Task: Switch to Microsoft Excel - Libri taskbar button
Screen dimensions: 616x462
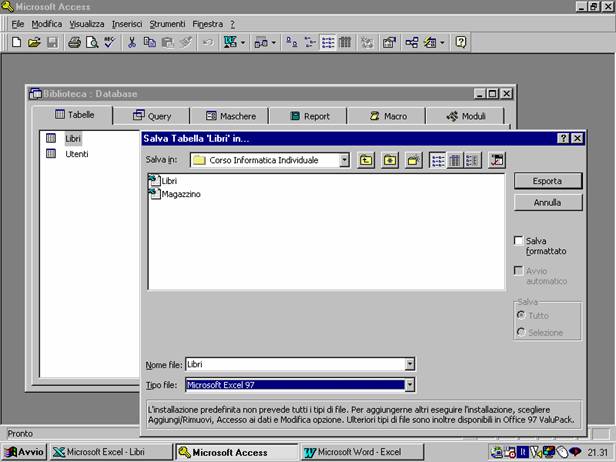Action: tap(110, 452)
